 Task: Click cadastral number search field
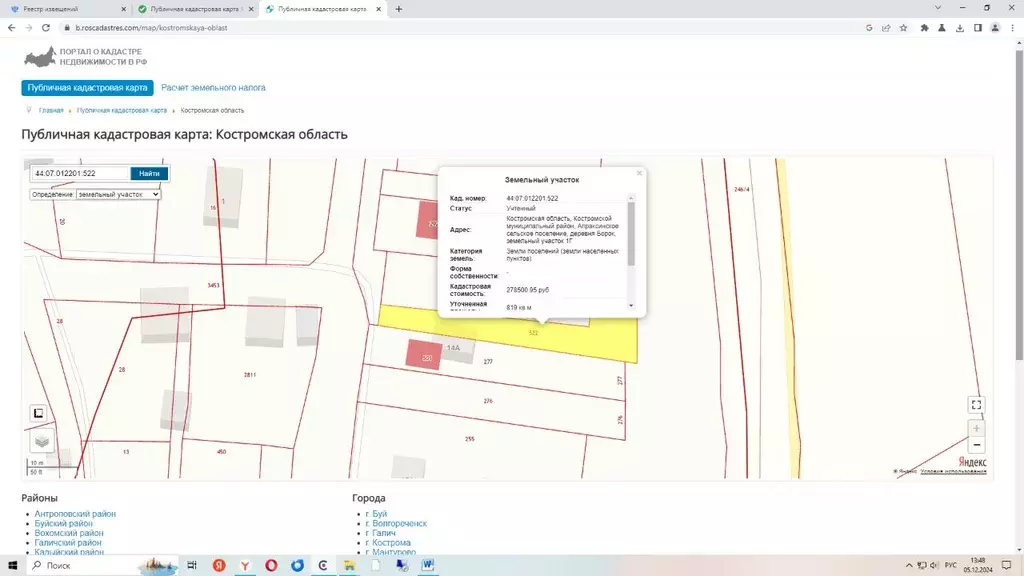coord(80,173)
